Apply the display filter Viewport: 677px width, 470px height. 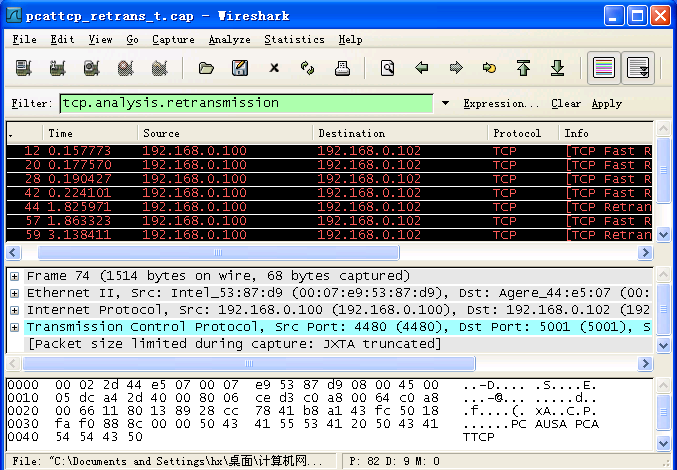607,104
